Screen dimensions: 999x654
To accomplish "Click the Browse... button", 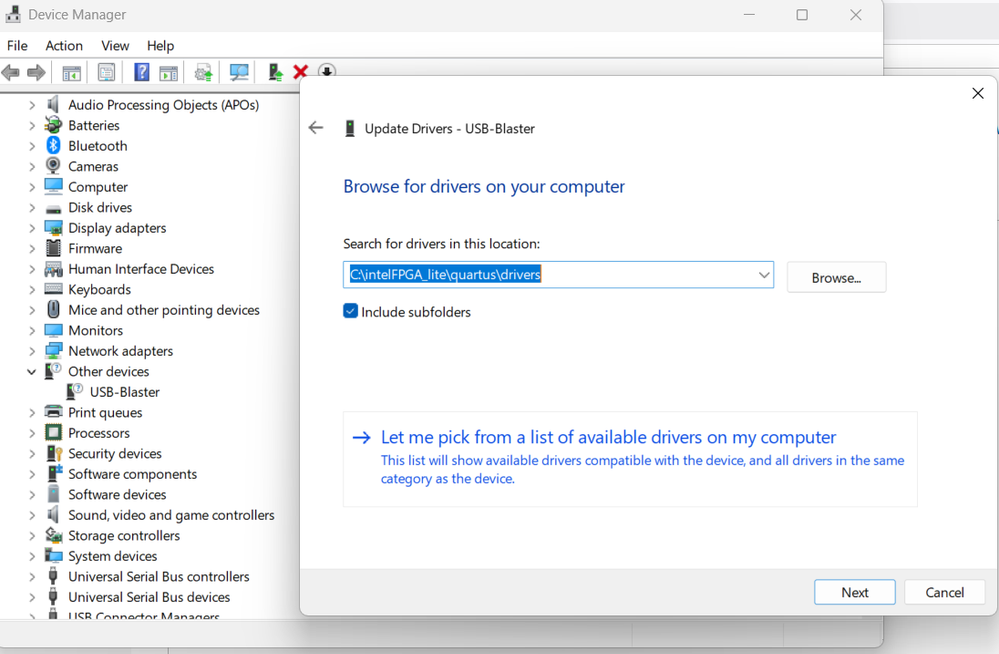I will coord(836,277).
